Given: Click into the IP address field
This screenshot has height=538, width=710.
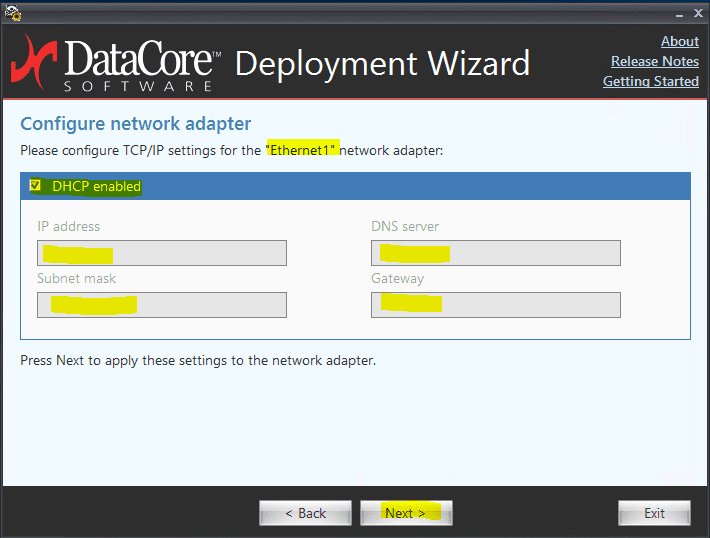Looking at the screenshot, I should coord(162,253).
